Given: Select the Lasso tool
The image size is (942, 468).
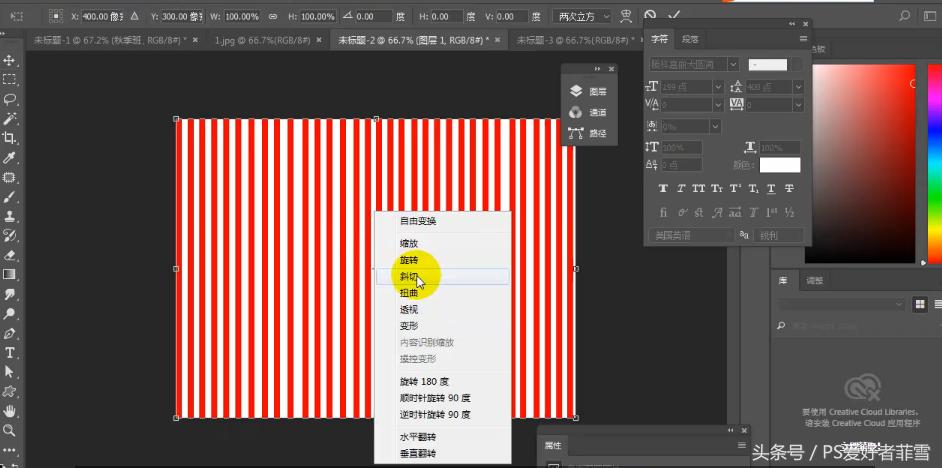Looking at the screenshot, I should [x=9, y=99].
